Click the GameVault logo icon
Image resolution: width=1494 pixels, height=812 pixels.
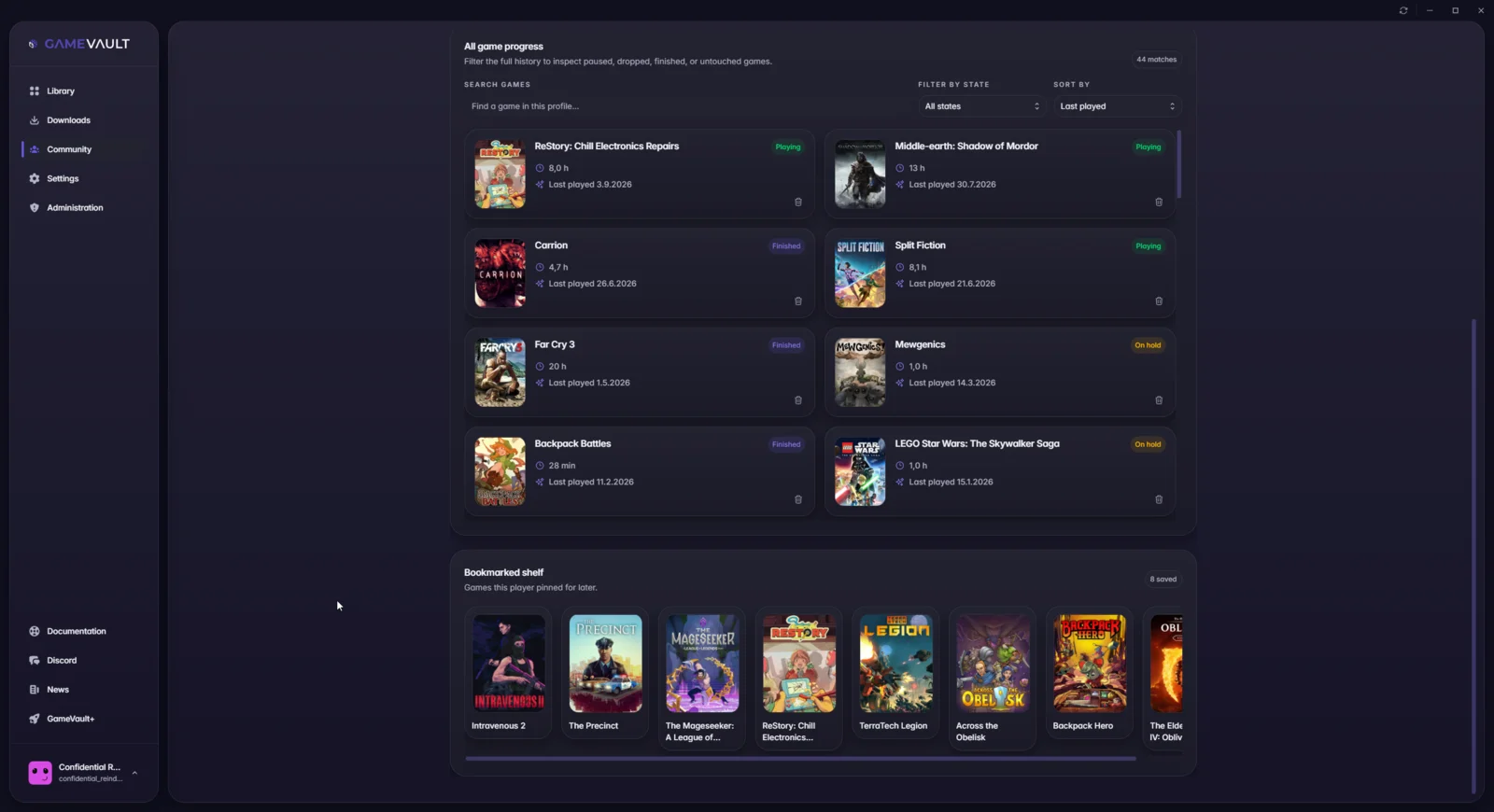coord(34,44)
